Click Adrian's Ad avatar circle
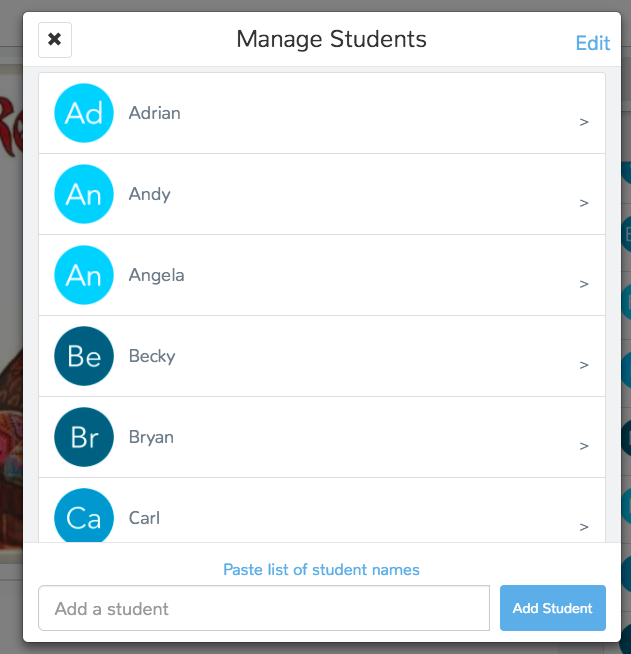The image size is (631, 654). [84, 113]
